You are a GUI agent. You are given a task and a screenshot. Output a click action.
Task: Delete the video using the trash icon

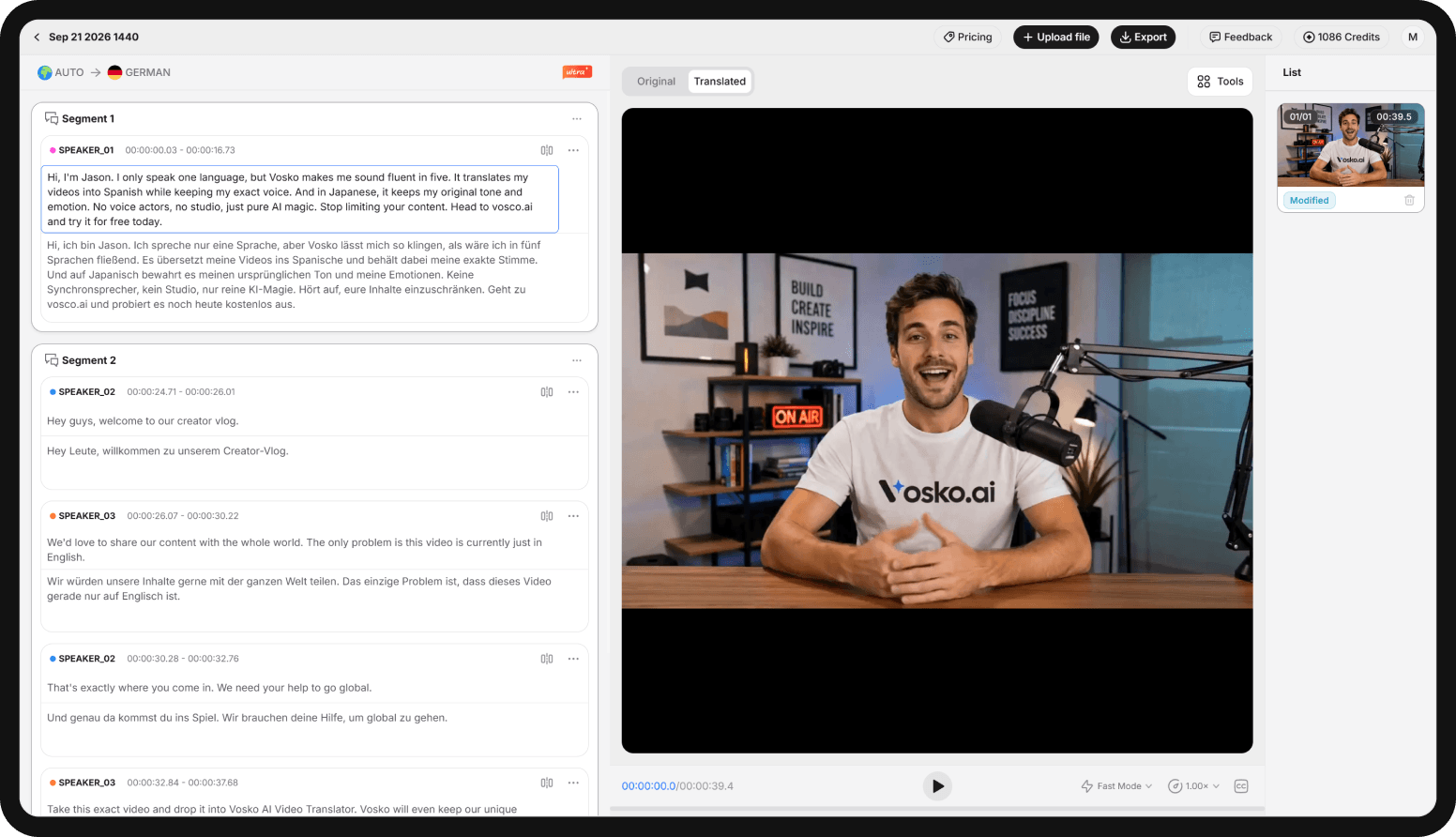[1409, 201]
